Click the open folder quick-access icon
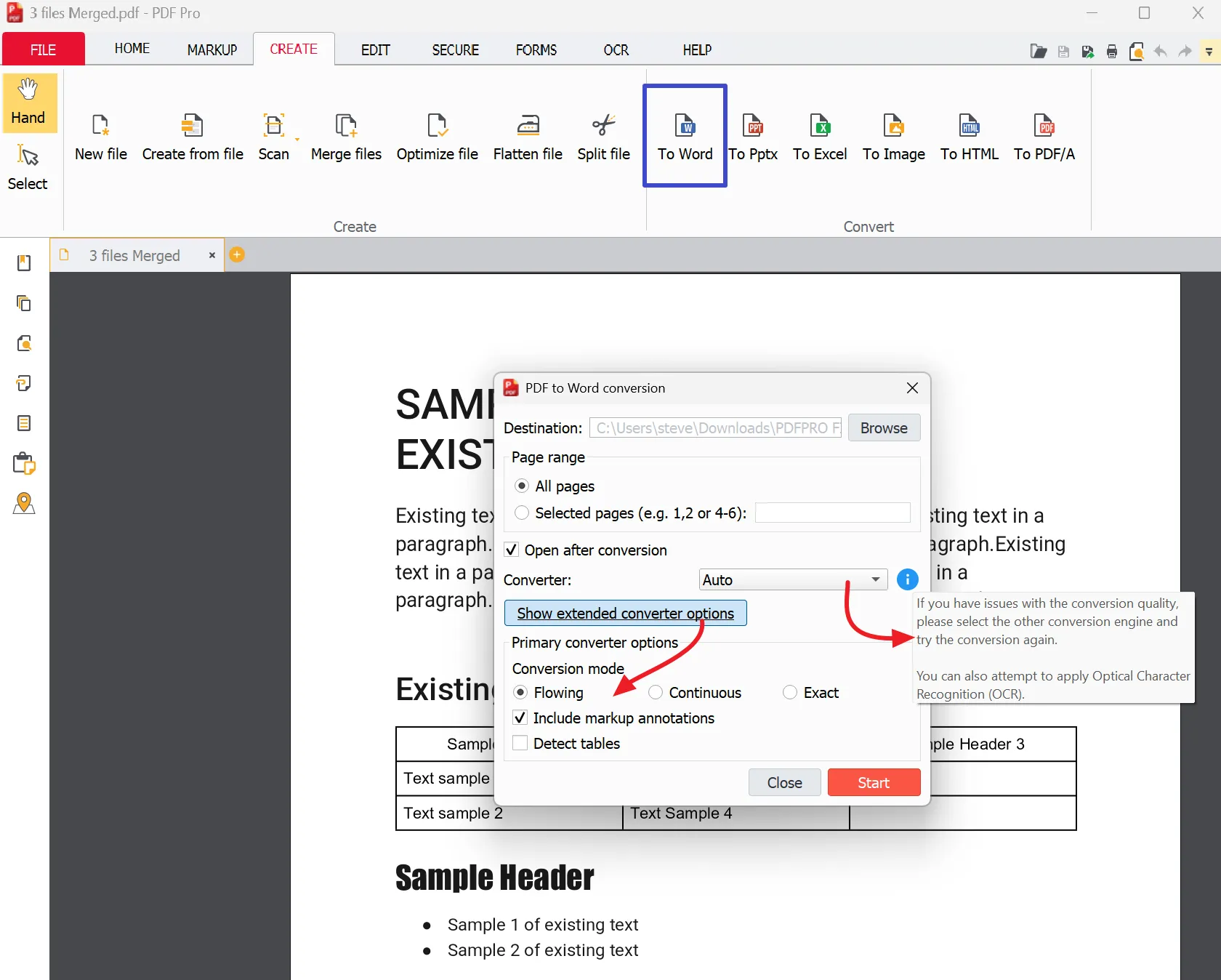Image resolution: width=1221 pixels, height=980 pixels. pos(1038,52)
